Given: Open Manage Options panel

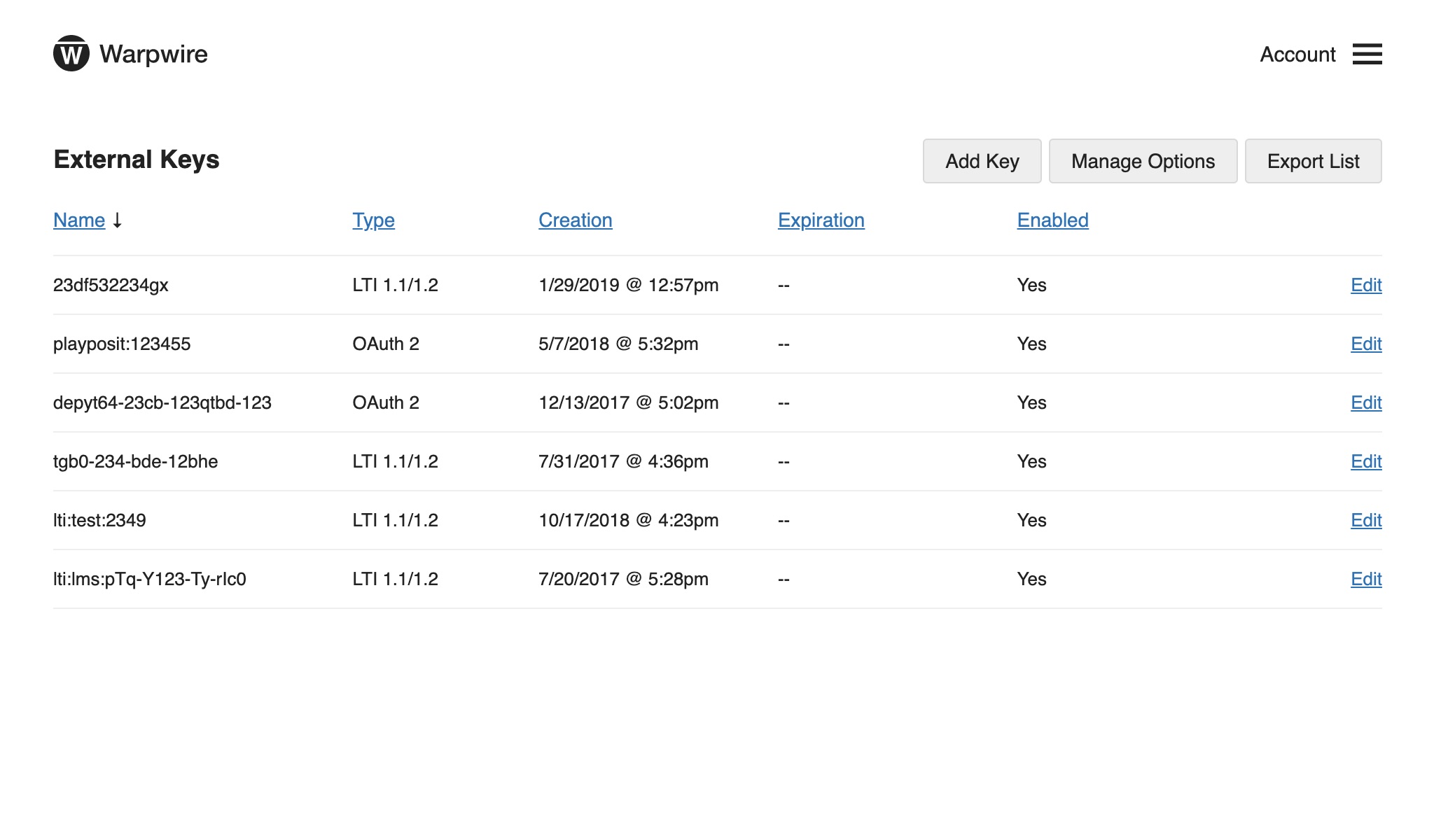Looking at the screenshot, I should point(1143,161).
